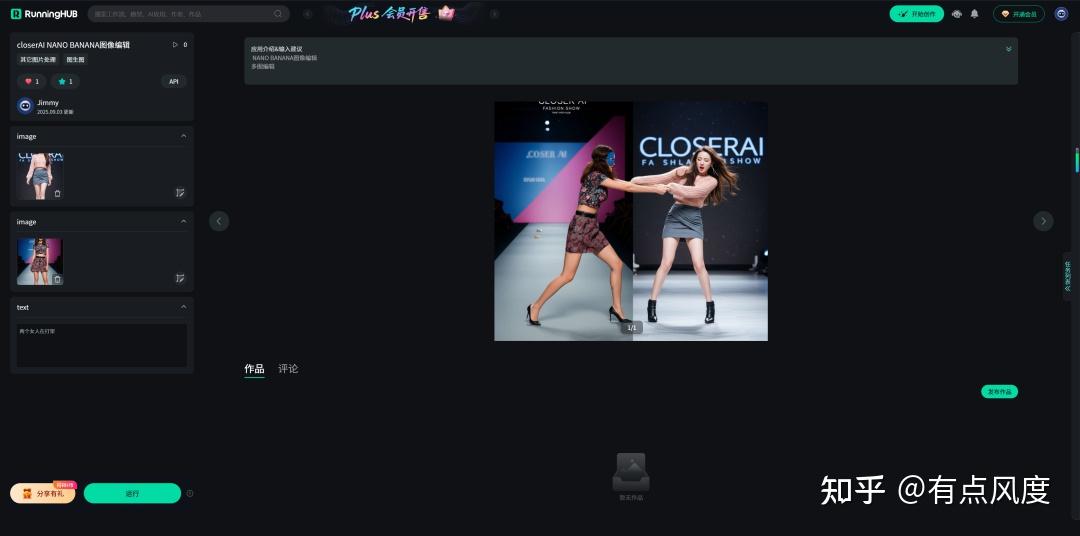
Task: Click the page vertical scrollbar thumb
Action: 1077,159
